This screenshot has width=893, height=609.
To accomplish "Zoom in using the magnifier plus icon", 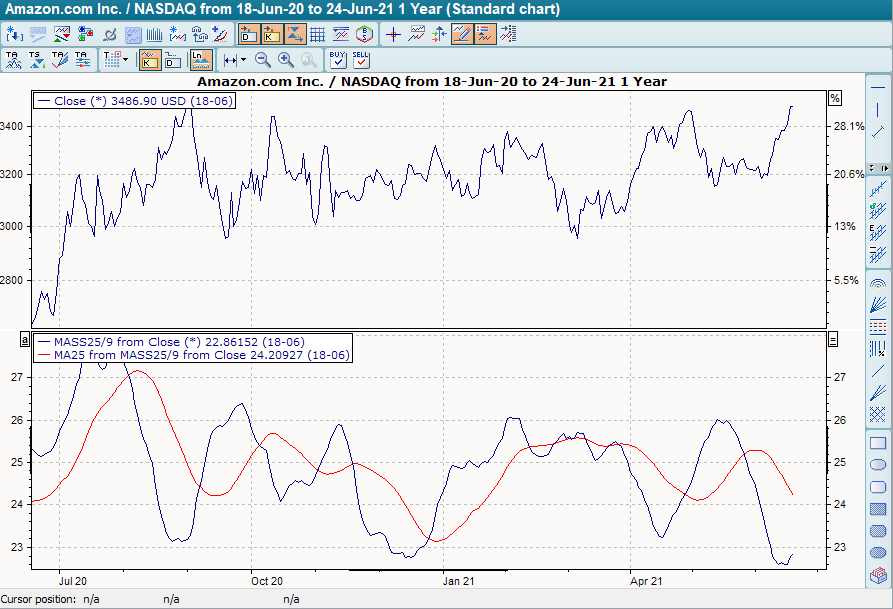I will click(x=283, y=60).
